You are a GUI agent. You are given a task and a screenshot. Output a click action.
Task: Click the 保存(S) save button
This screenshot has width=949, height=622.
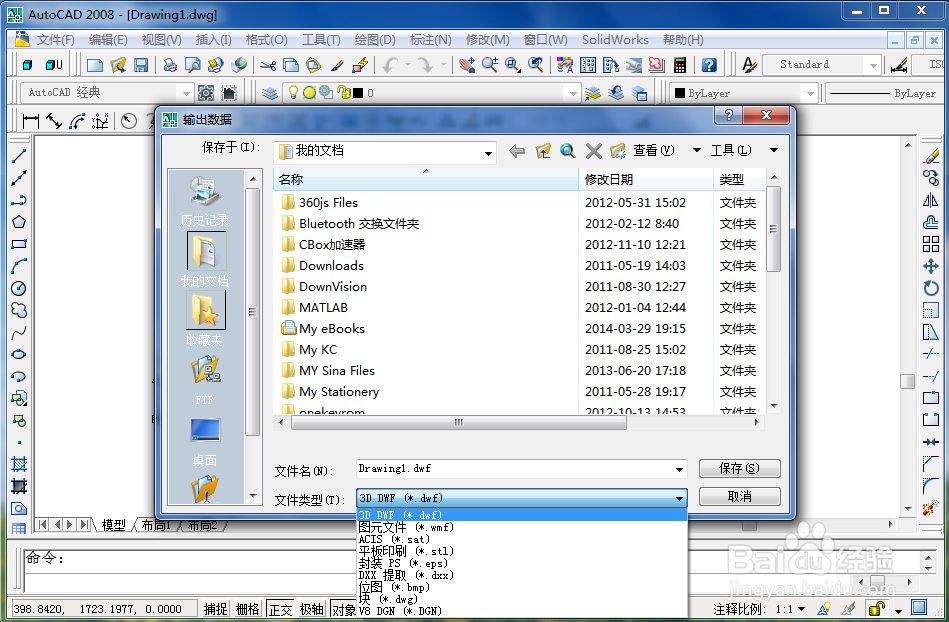click(740, 468)
